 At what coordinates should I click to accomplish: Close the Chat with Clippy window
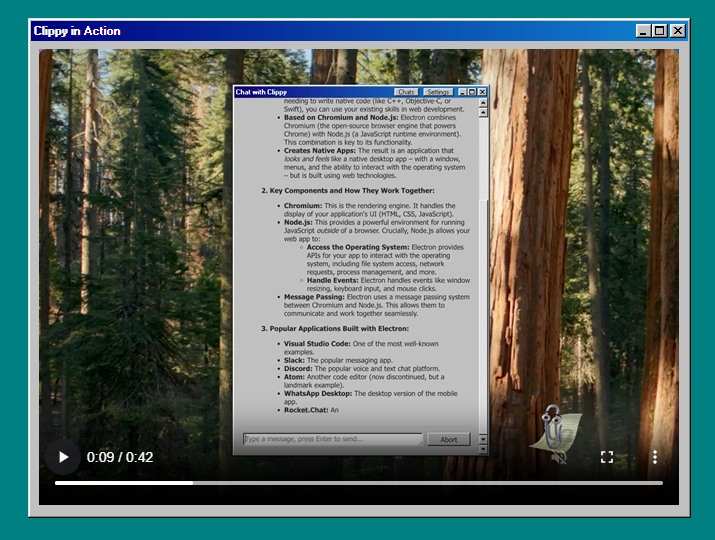point(482,92)
